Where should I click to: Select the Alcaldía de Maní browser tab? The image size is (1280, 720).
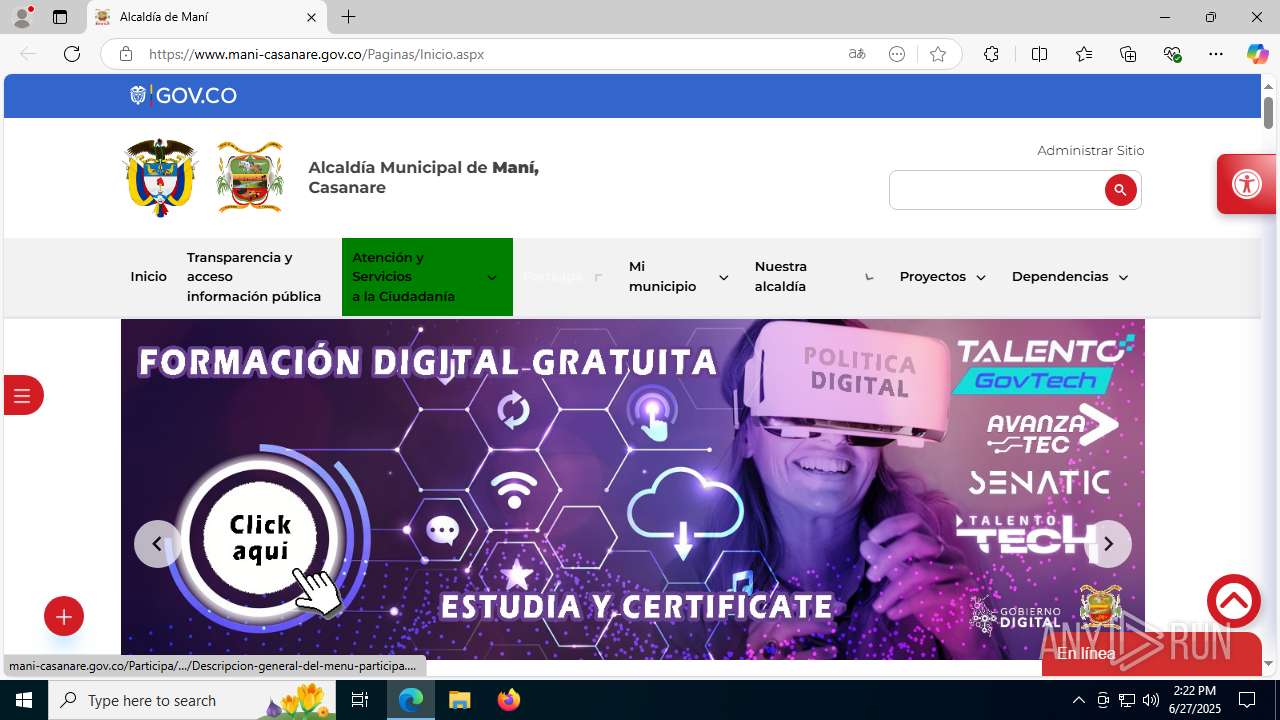click(207, 17)
